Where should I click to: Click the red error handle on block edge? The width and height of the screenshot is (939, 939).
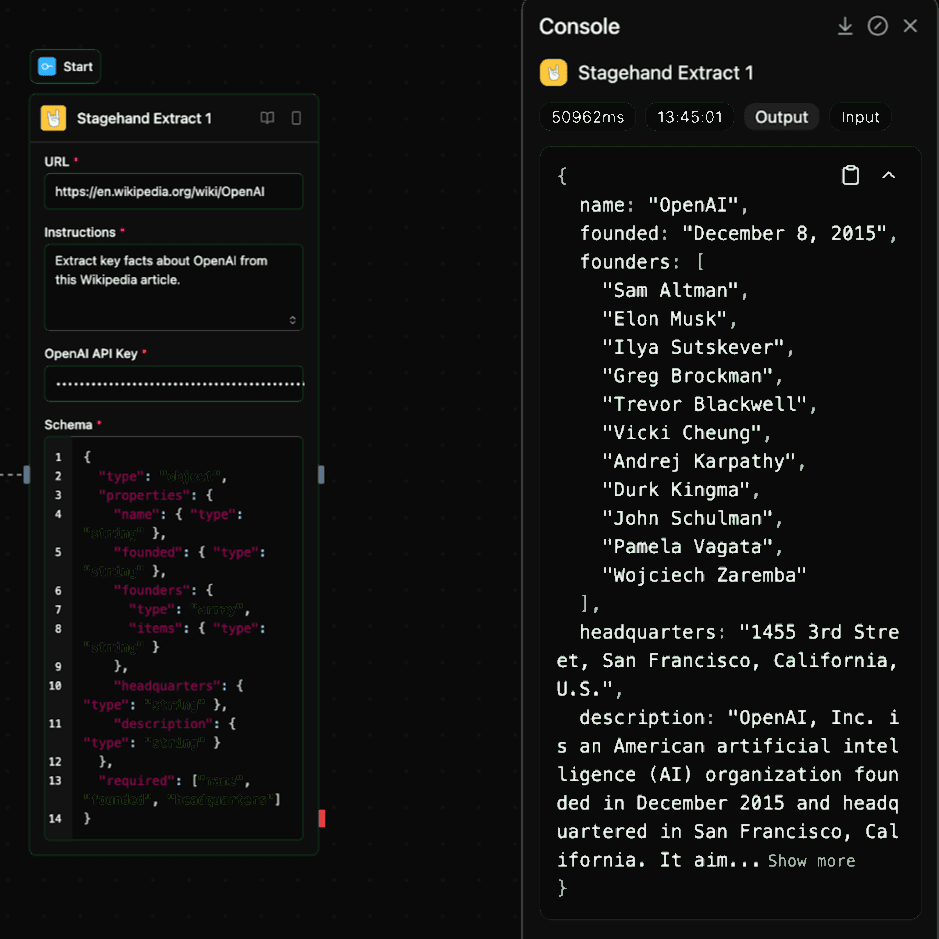pos(322,818)
